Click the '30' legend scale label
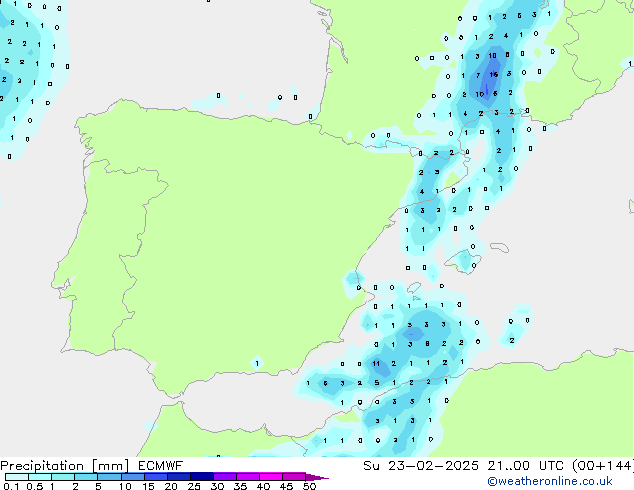 click(217, 486)
